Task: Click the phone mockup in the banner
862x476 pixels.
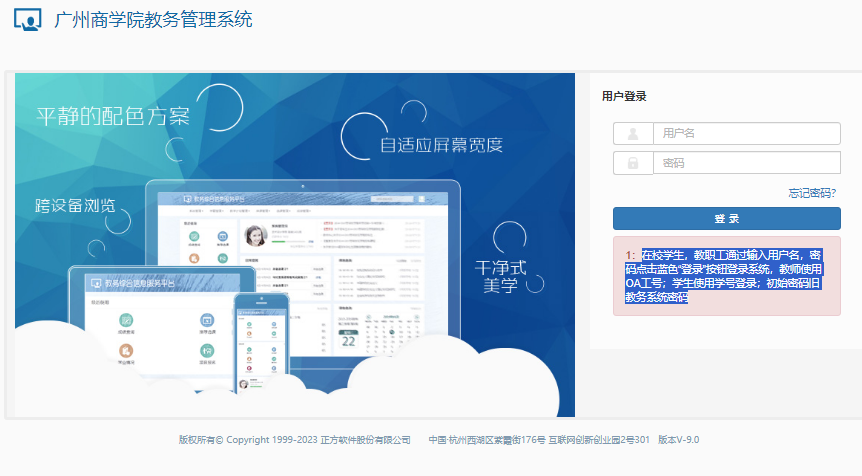Action: [x=262, y=341]
